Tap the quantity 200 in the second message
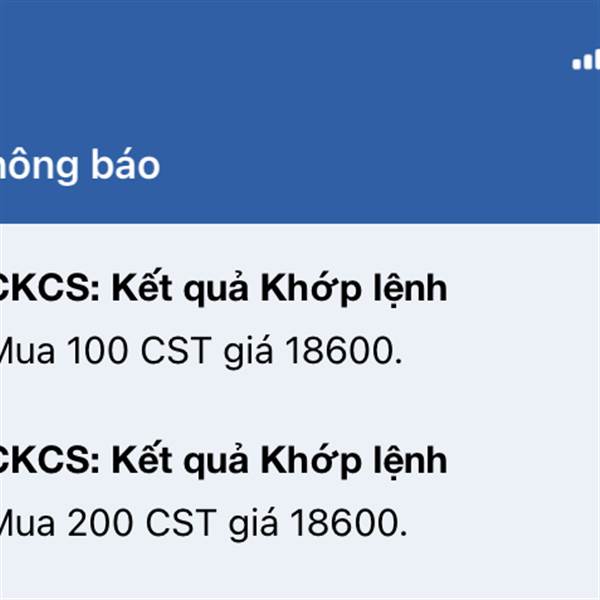 (x=100, y=522)
